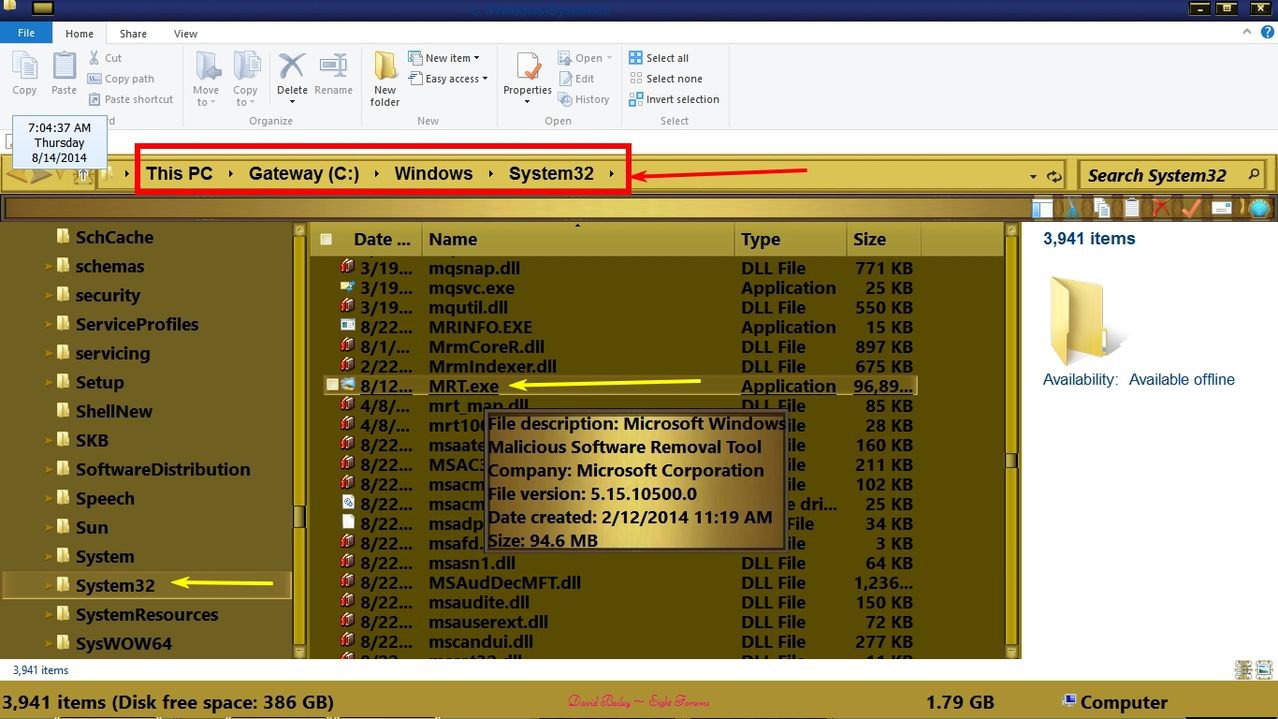Open file History from the ribbon
This screenshot has width=1278, height=719.
pyautogui.click(x=583, y=99)
